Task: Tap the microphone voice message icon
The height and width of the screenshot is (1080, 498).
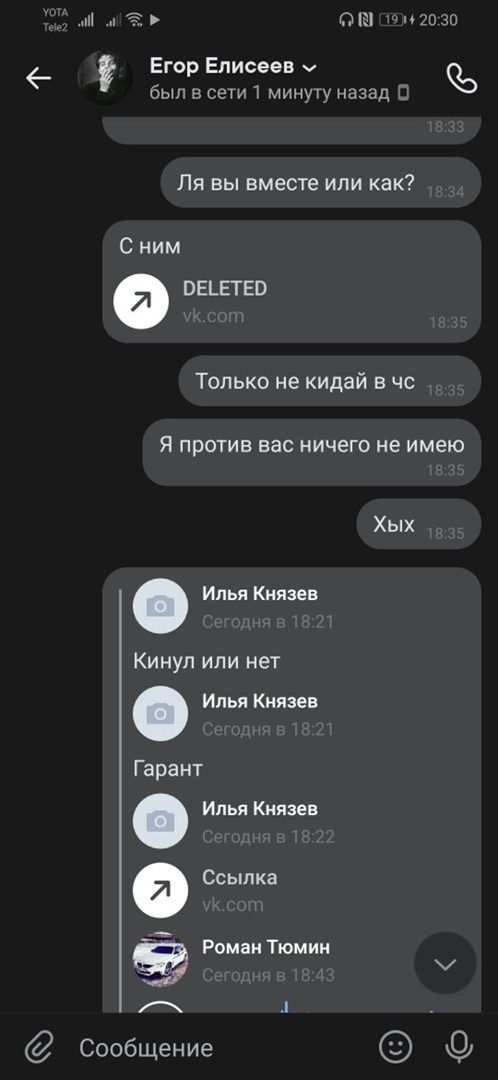Action: point(459,1048)
